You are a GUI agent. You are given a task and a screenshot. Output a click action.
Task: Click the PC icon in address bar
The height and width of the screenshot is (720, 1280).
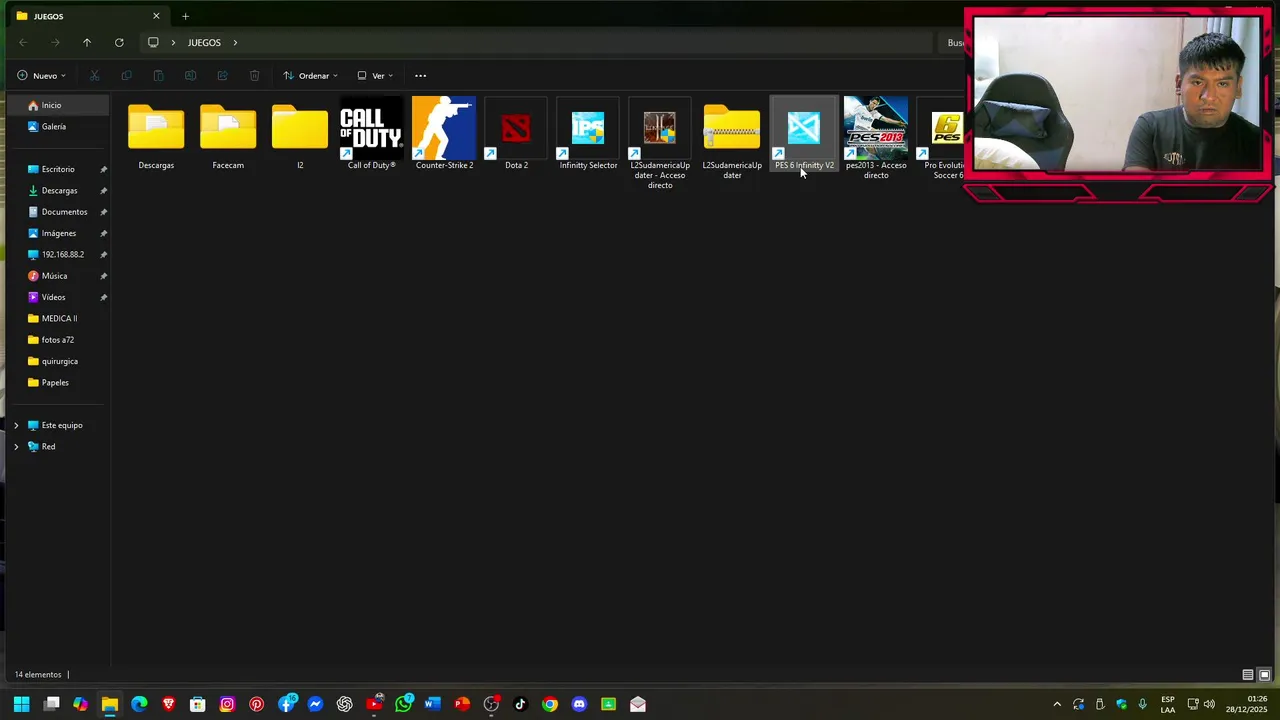153,42
